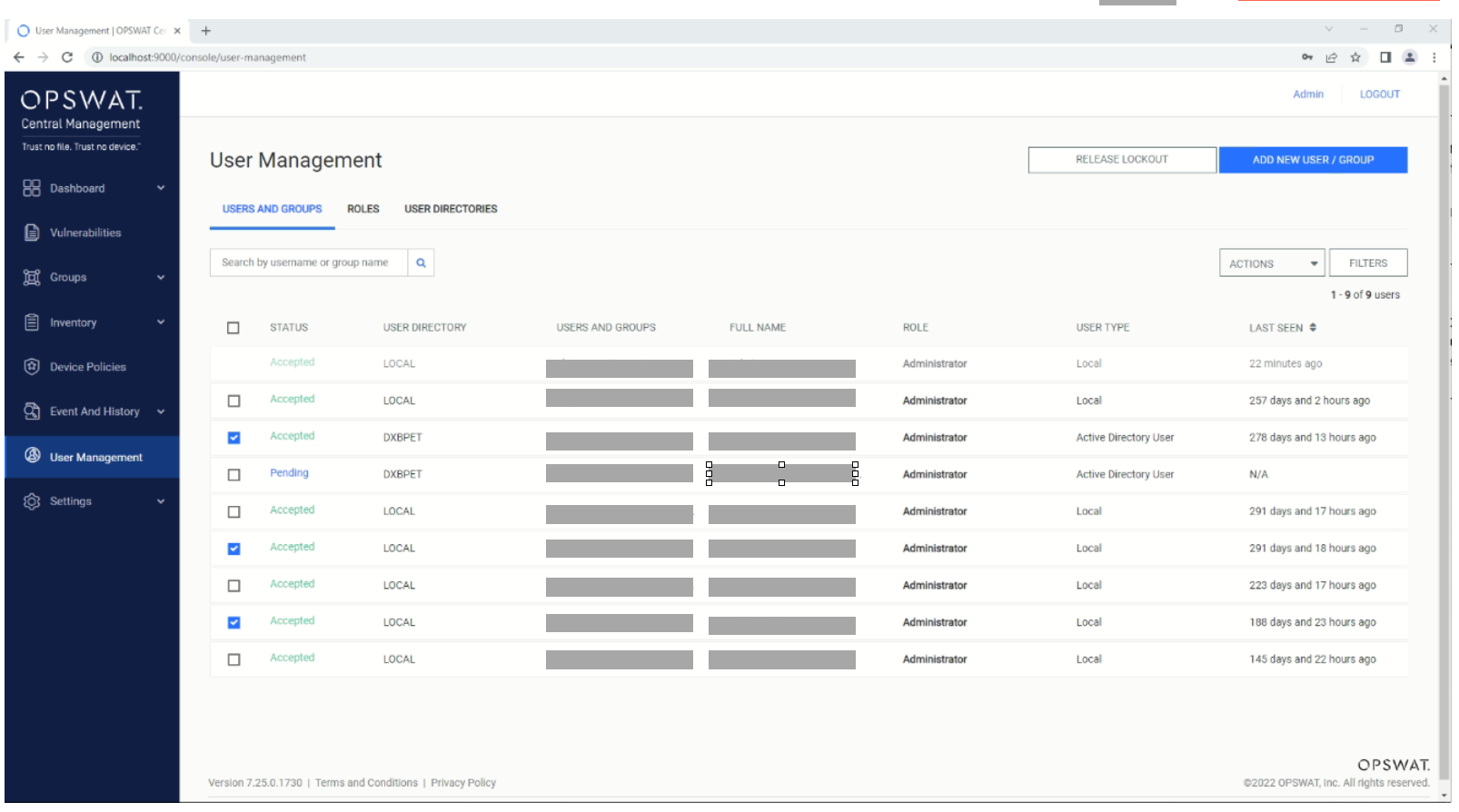
Task: Click the Admin account link
Action: coord(1308,94)
